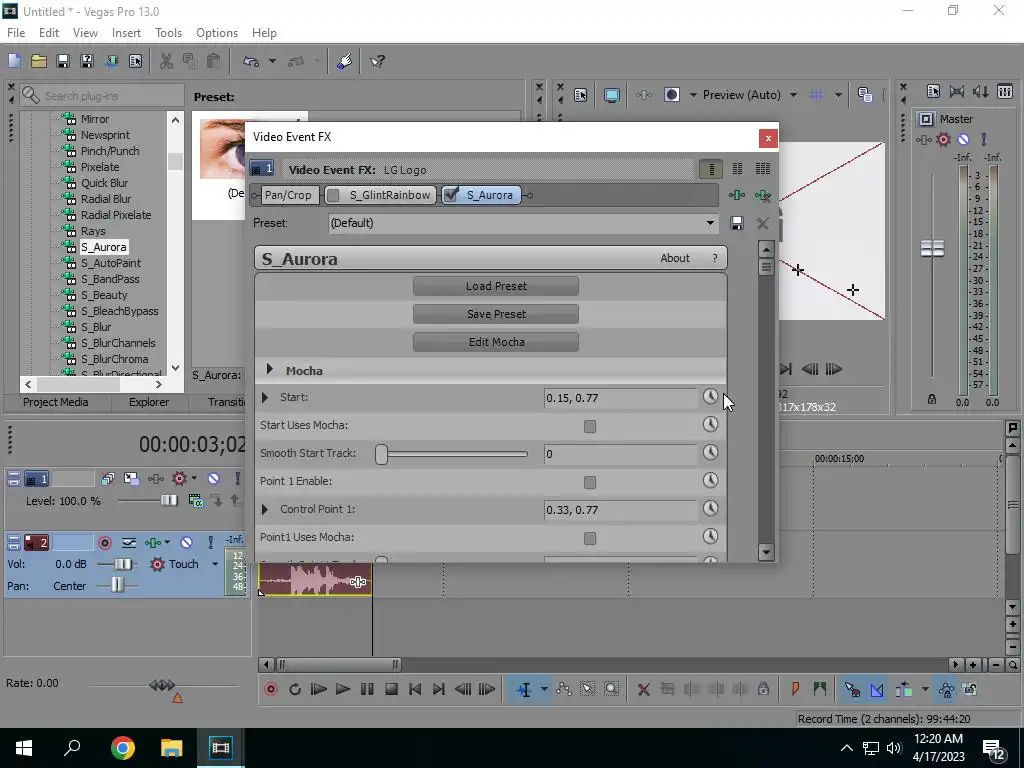Screen dimensions: 1024x768
Task: Pause timeline playback
Action: [x=367, y=689]
